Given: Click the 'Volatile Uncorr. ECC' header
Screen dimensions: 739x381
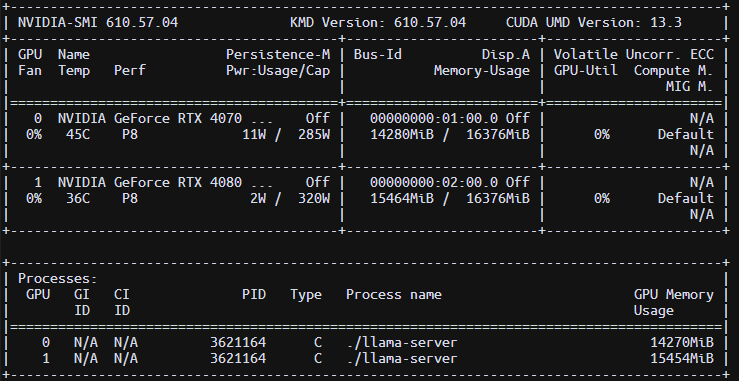Looking at the screenshot, I should pyautogui.click(x=633, y=55).
